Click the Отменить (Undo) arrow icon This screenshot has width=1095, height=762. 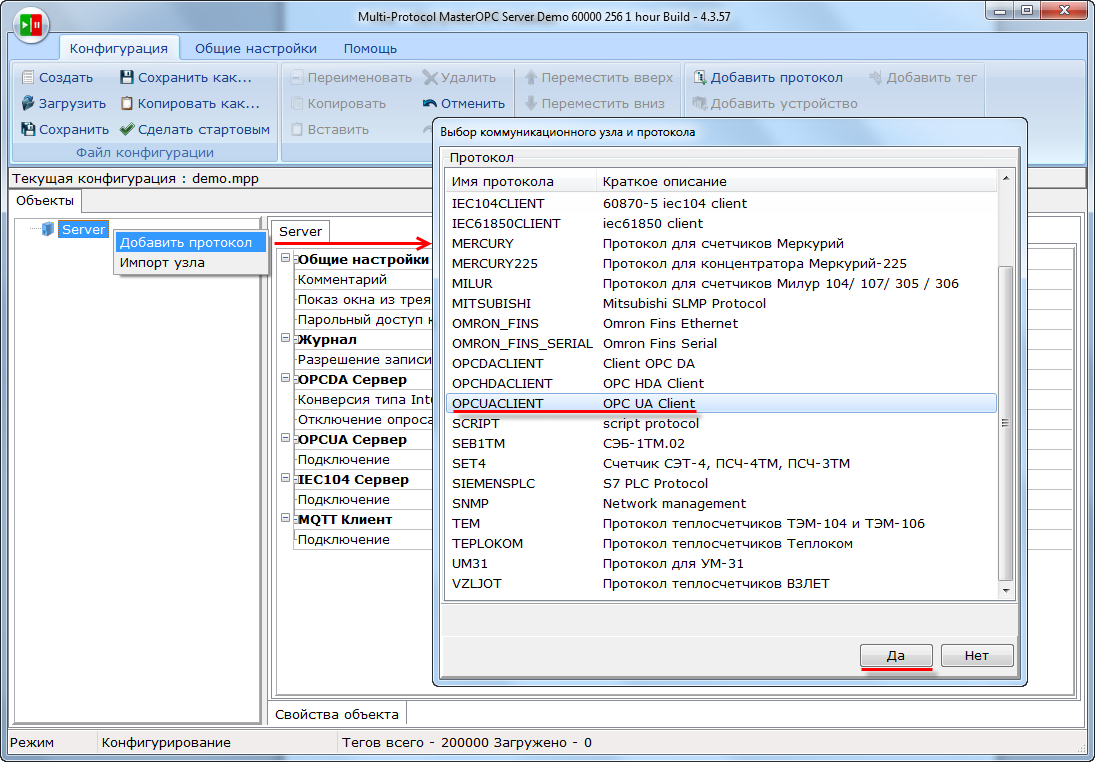point(430,103)
